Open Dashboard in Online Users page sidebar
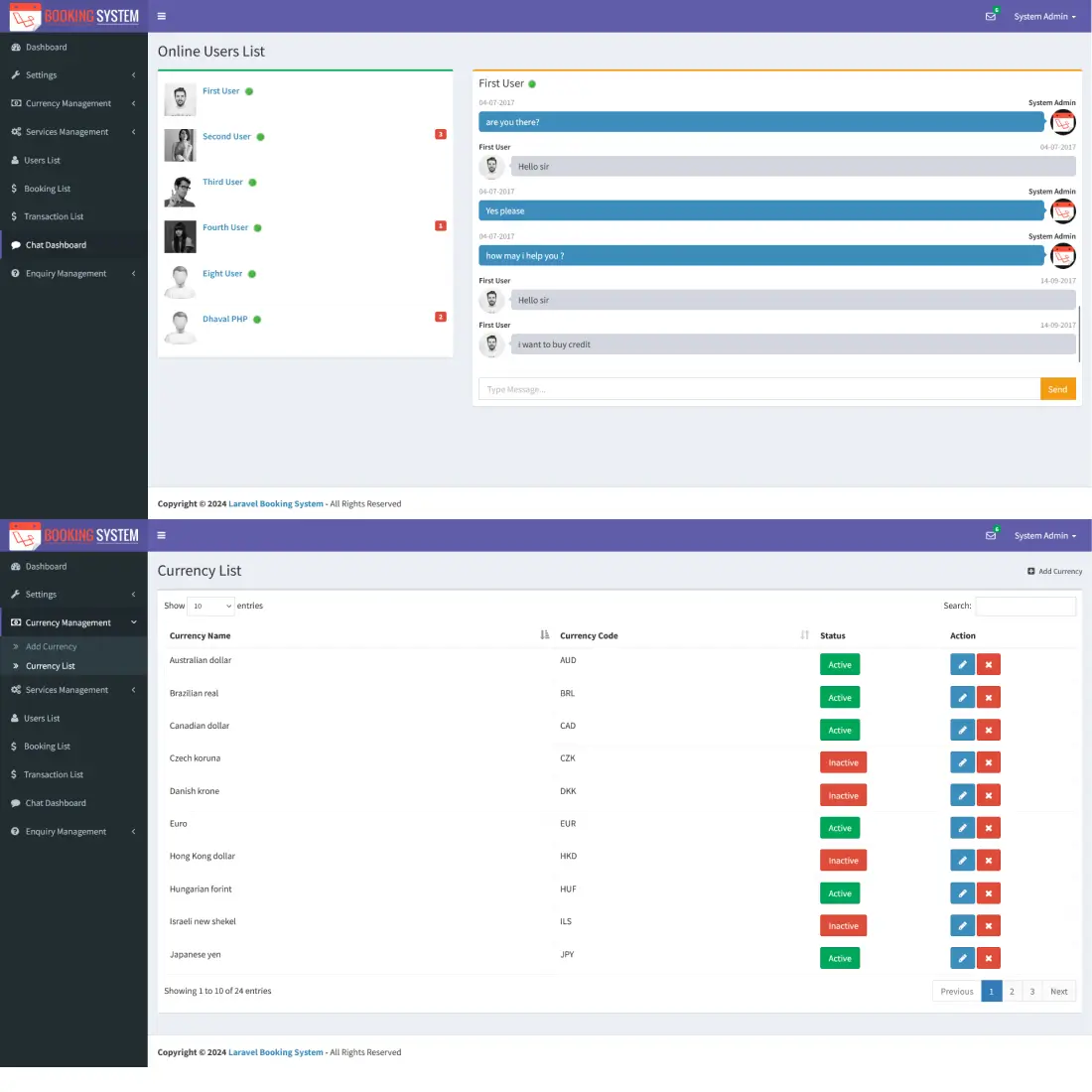The height and width of the screenshot is (1092, 1092). (73, 47)
